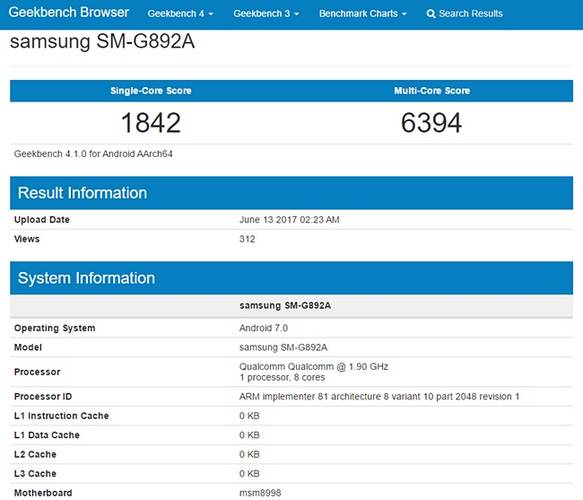This screenshot has width=583, height=500.
Task: Select the multi-core score value 6394
Action: [x=432, y=123]
